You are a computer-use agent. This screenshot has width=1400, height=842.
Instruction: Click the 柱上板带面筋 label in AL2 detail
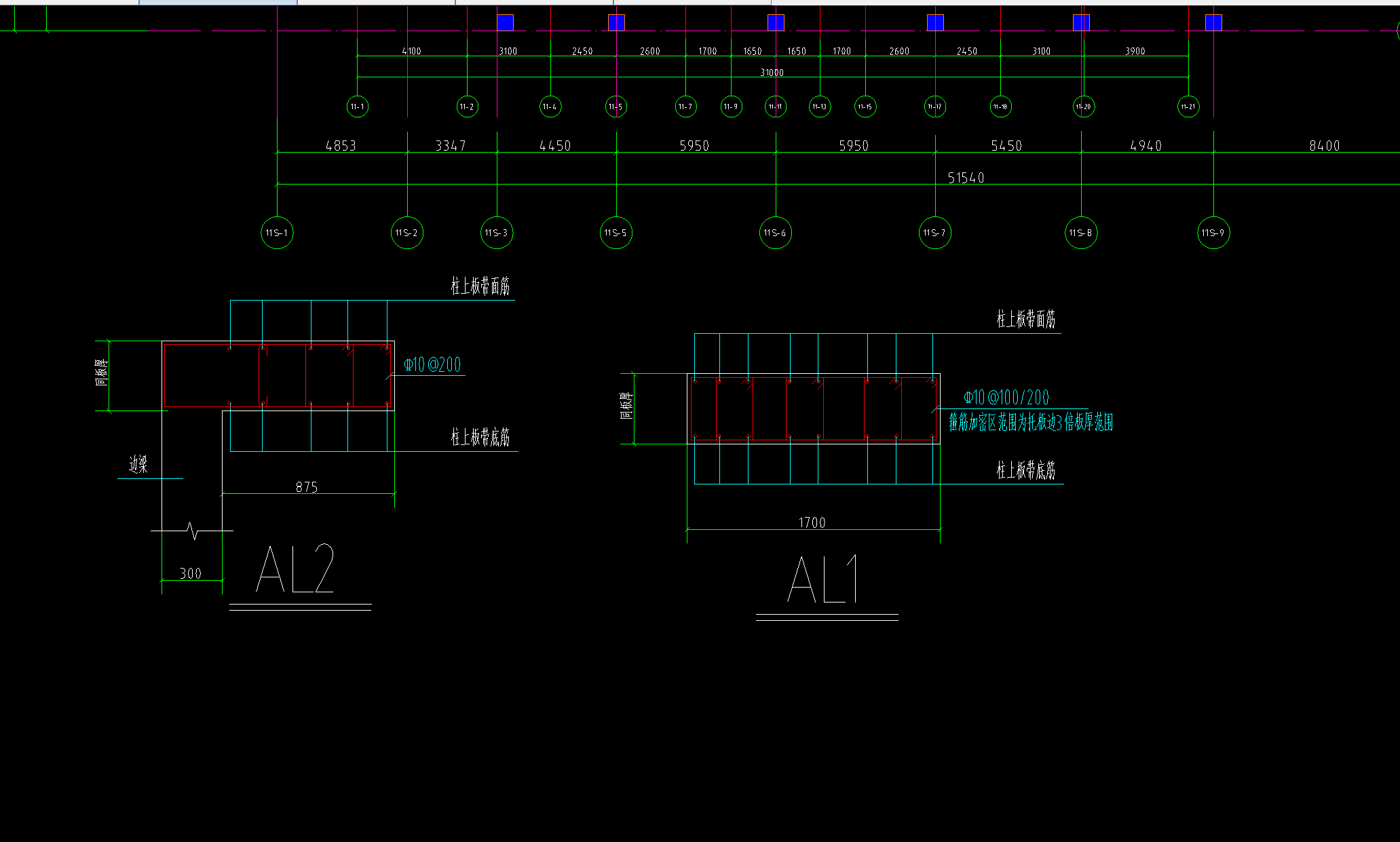(480, 286)
